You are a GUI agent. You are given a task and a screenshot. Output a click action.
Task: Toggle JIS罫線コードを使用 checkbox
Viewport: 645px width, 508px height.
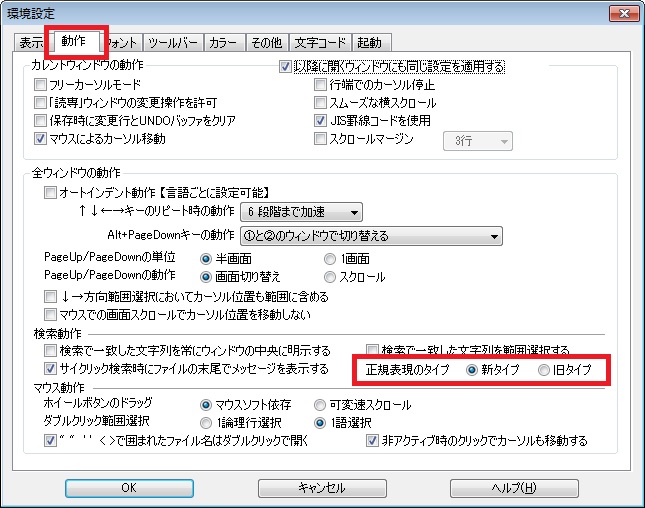click(x=320, y=121)
